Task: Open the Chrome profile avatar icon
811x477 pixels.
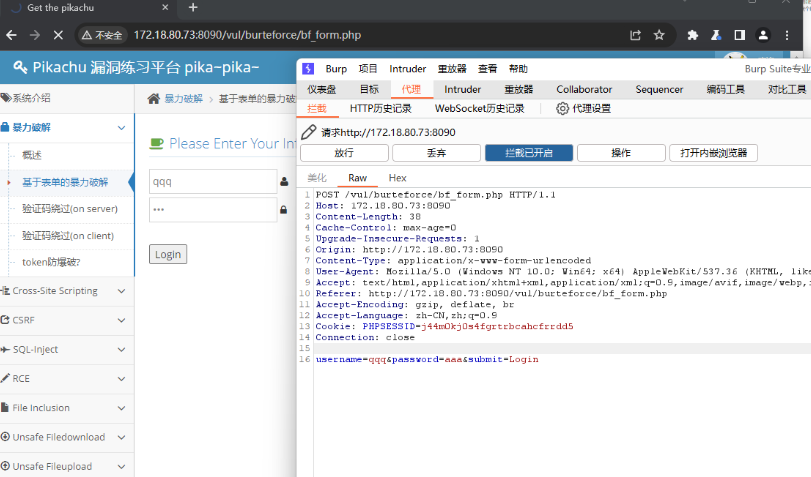Action: [764, 35]
